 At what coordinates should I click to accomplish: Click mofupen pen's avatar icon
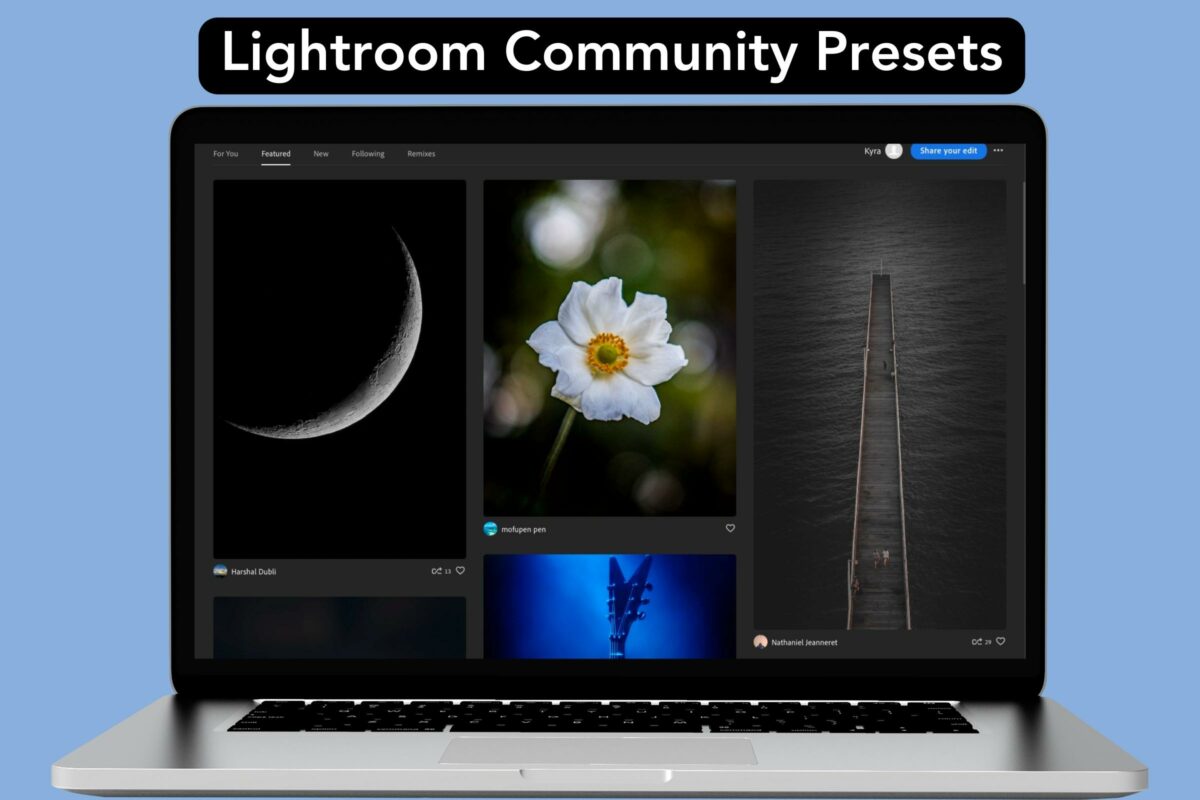coord(490,529)
